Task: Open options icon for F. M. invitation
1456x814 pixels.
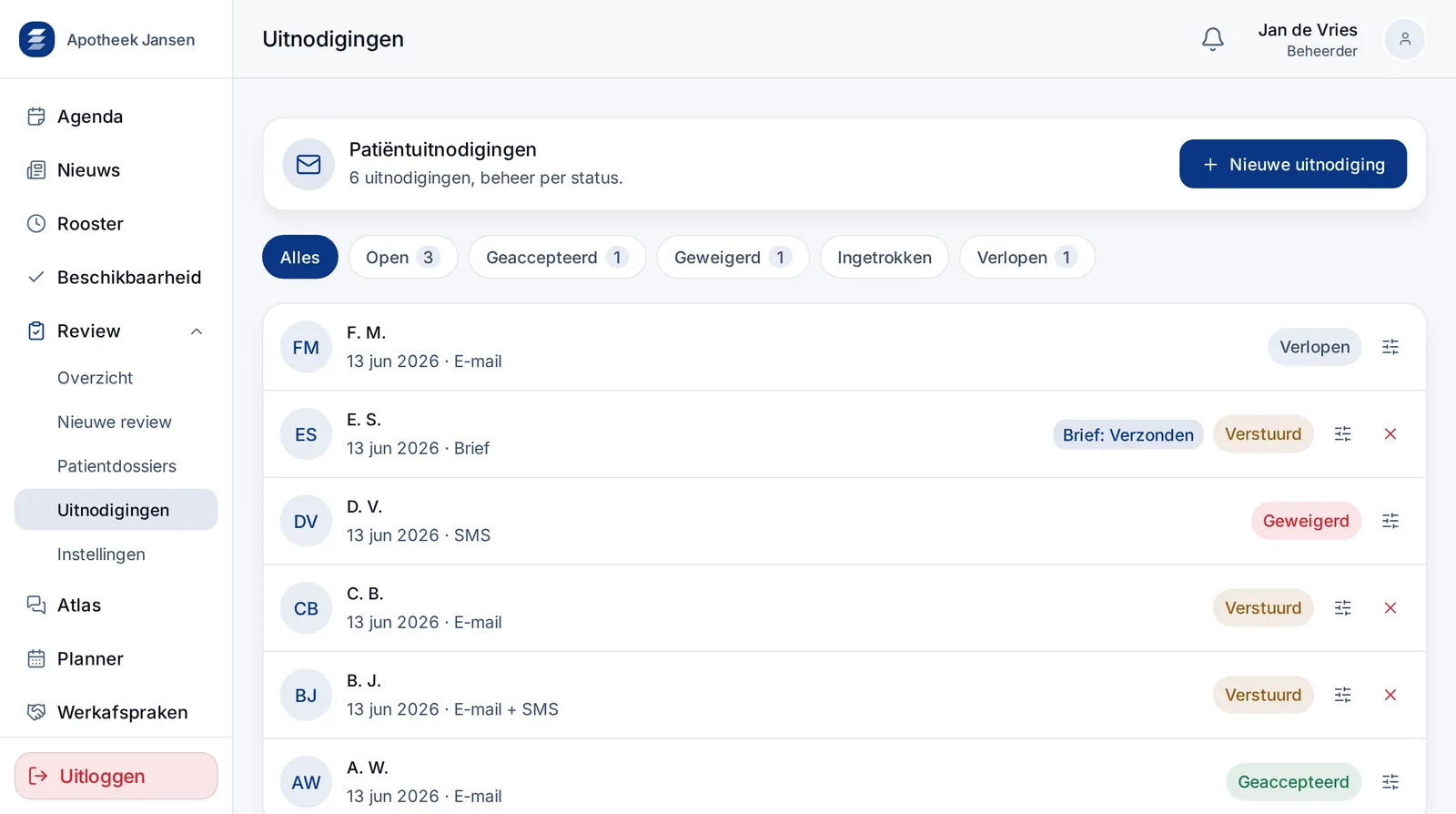Action: pyautogui.click(x=1390, y=347)
